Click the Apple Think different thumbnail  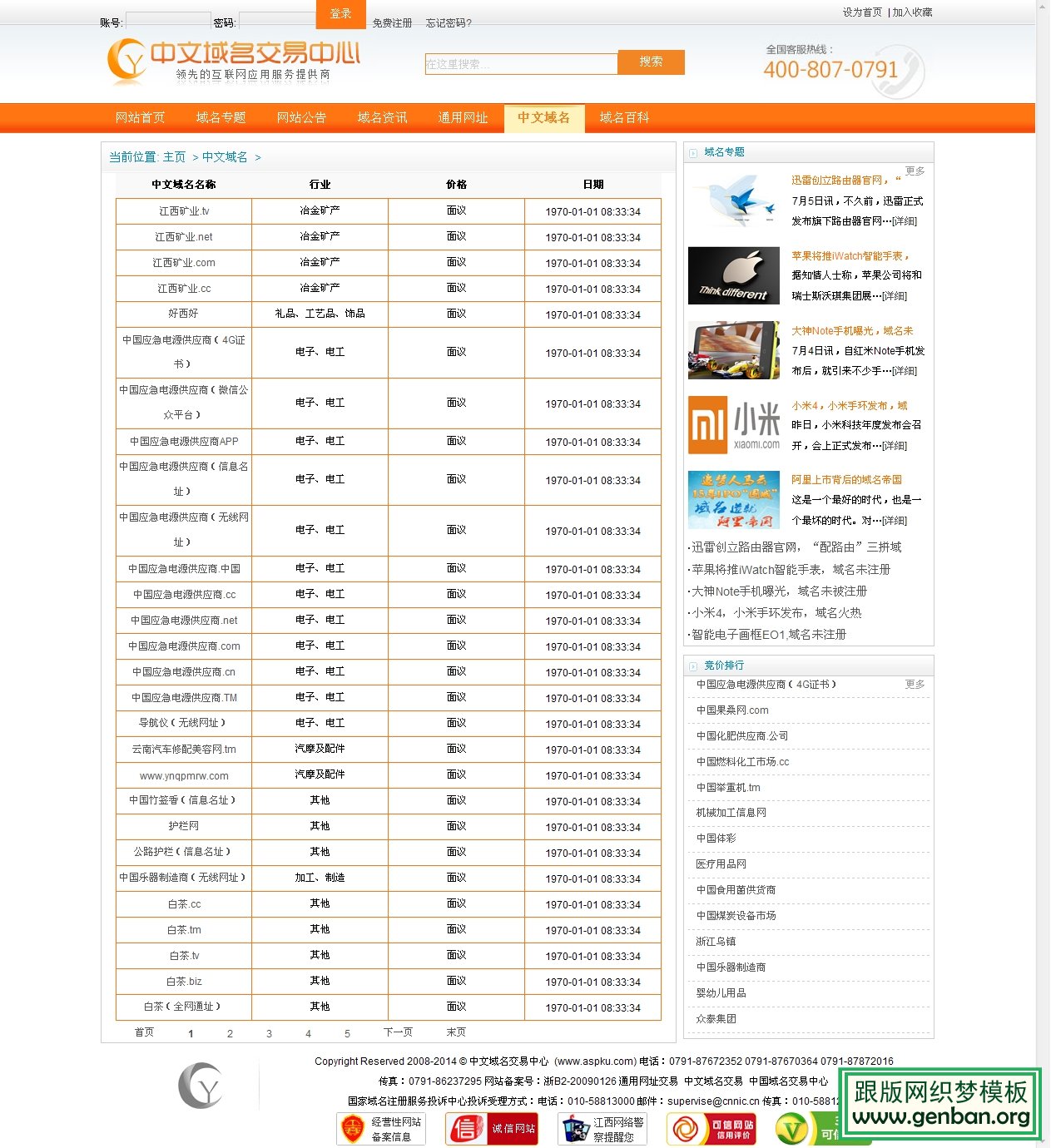coord(732,276)
